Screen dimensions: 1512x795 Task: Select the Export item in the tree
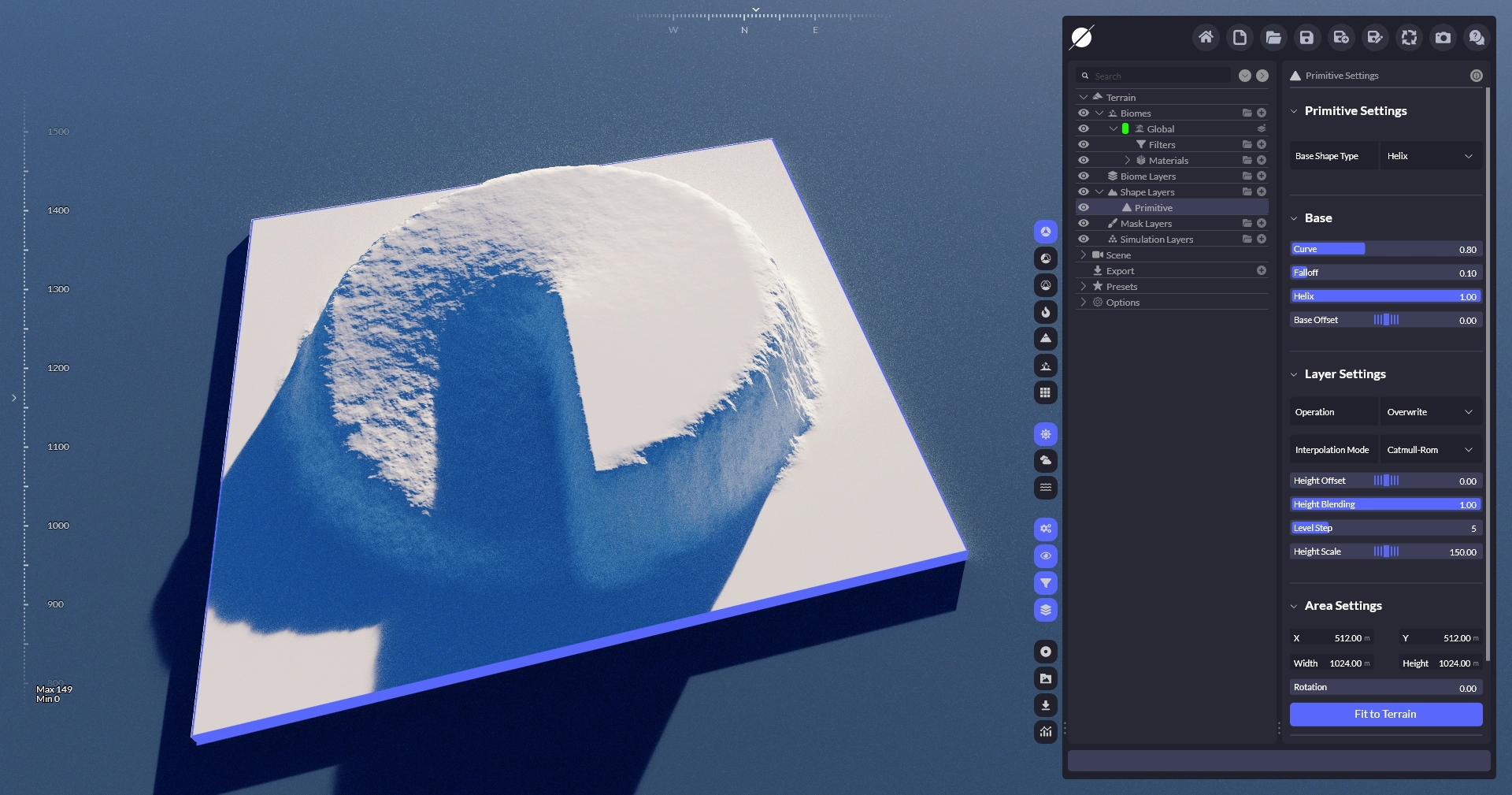pyautogui.click(x=1120, y=271)
